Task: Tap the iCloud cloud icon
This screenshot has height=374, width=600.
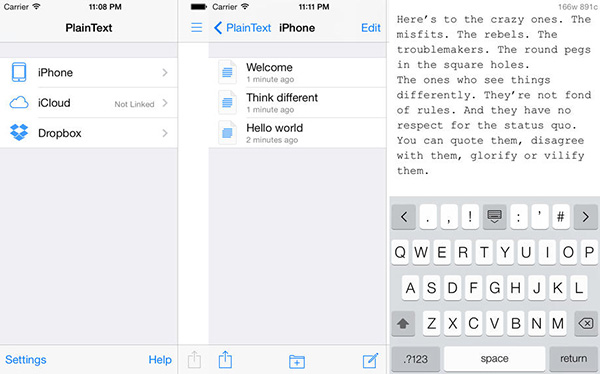Action: click(x=19, y=103)
